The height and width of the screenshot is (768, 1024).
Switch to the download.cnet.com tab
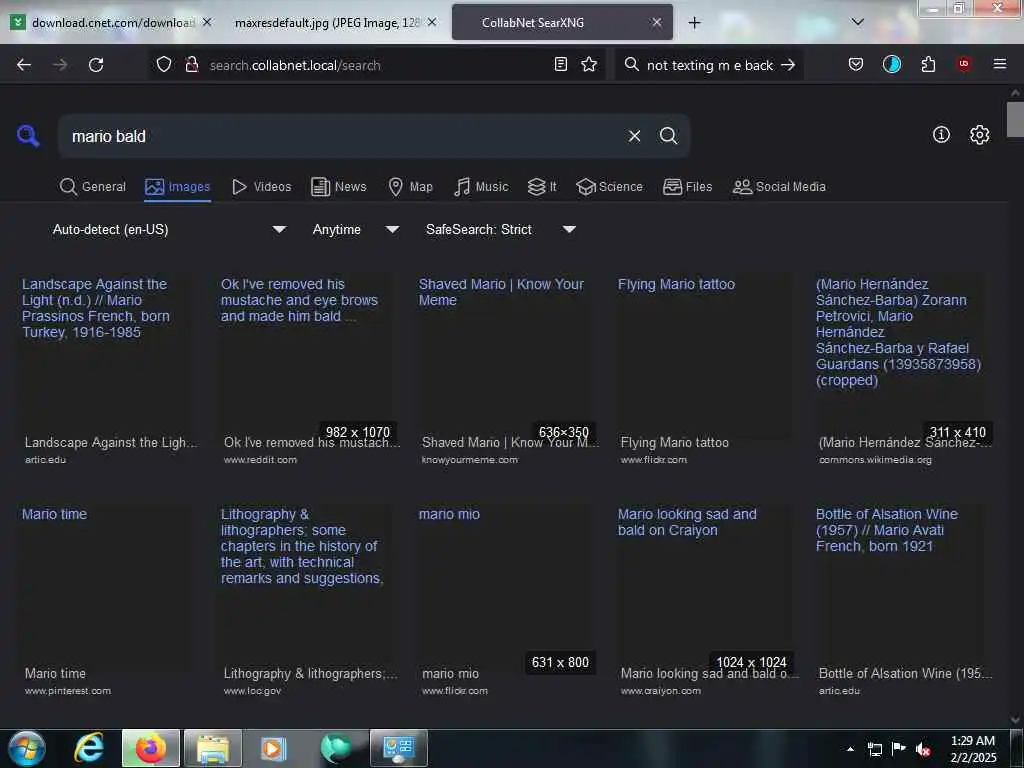coord(111,22)
